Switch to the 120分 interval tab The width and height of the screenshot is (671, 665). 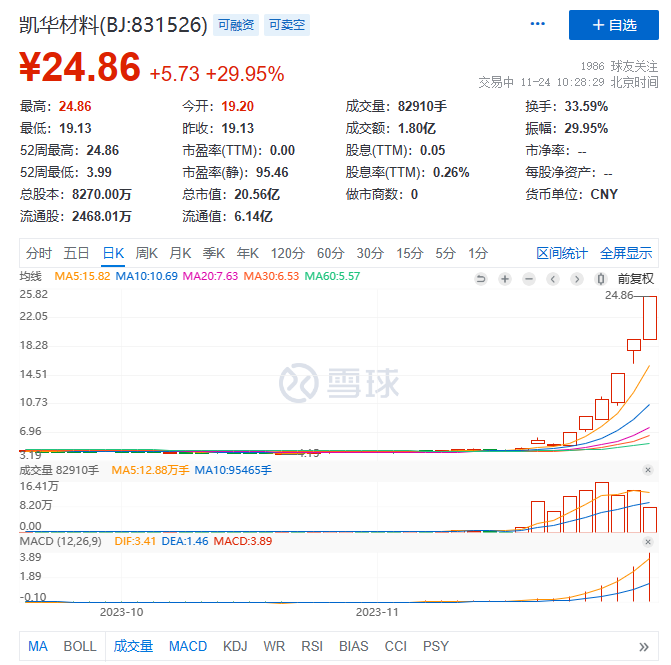point(287,253)
